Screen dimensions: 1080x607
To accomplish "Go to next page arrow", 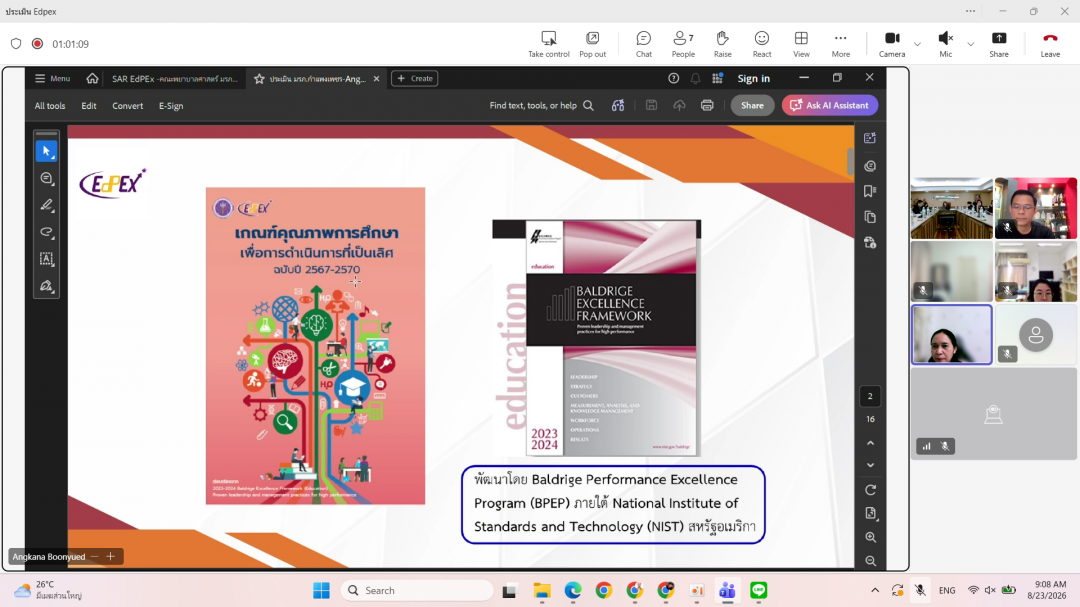I will (x=871, y=465).
